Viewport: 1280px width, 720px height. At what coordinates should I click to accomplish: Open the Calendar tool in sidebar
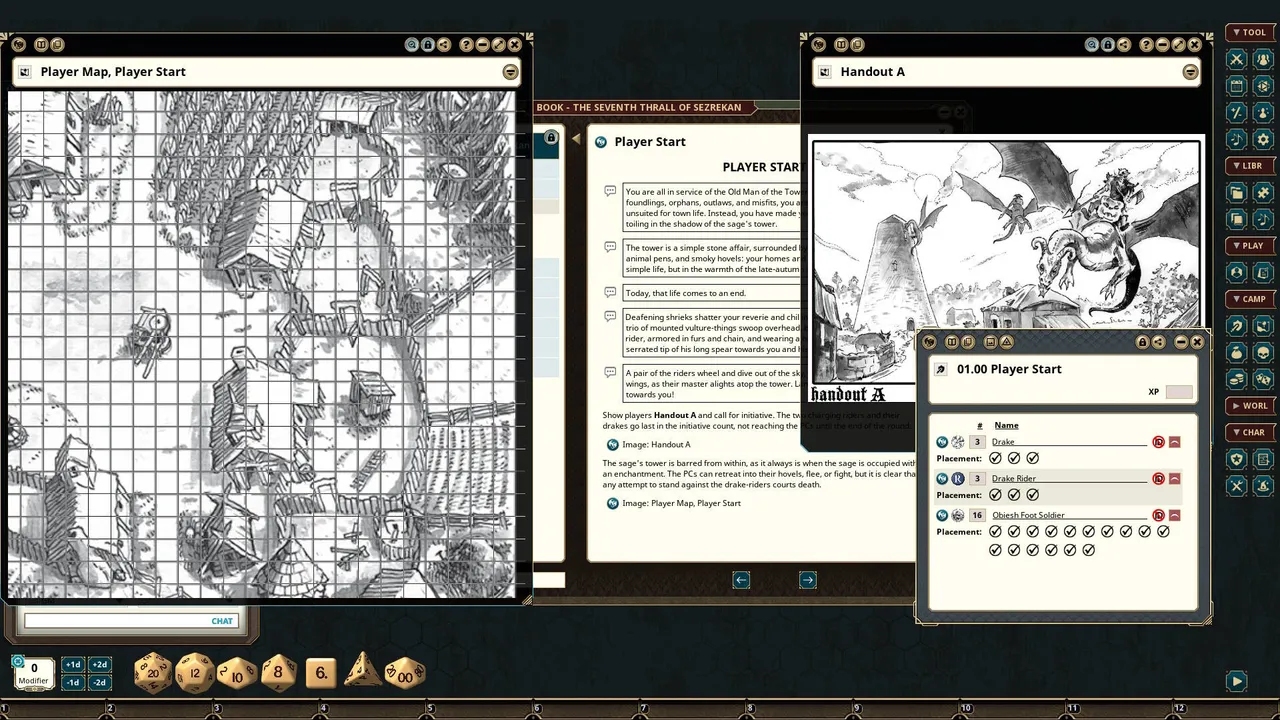(x=1237, y=86)
